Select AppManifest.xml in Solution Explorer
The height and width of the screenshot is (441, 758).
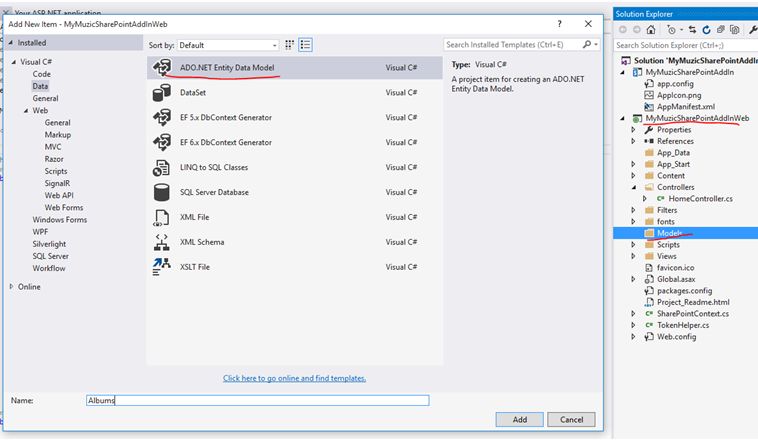point(685,107)
